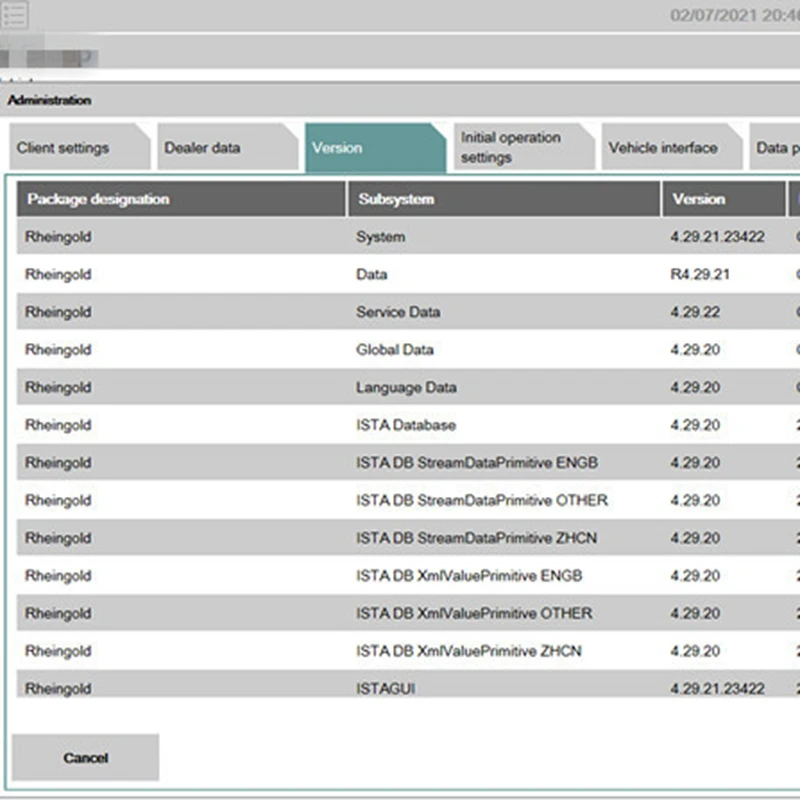This screenshot has height=800, width=800.
Task: Select the Language Data row
Action: (408, 387)
